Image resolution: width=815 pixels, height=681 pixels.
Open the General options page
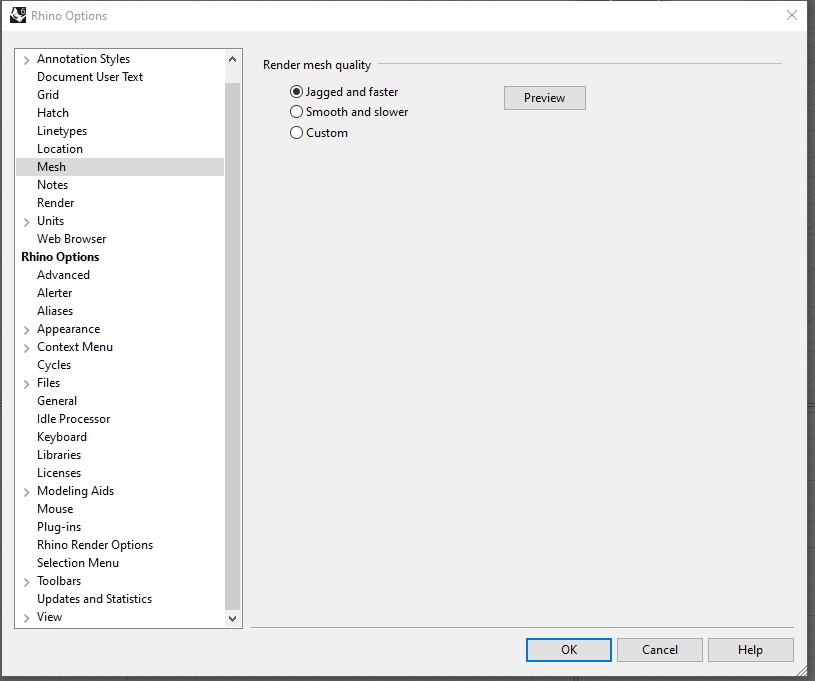(57, 401)
